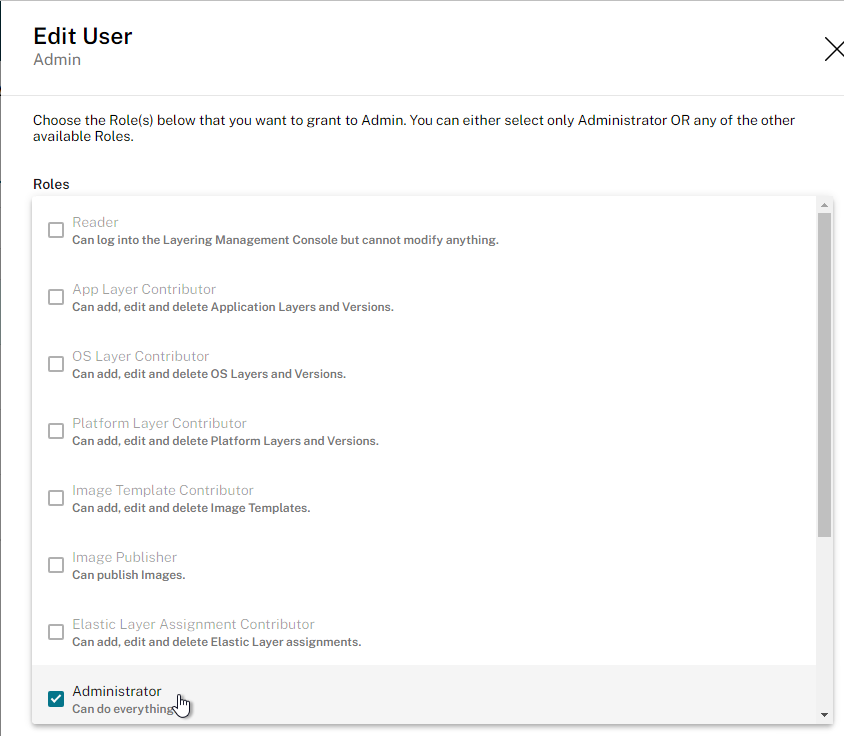The width and height of the screenshot is (844, 736).
Task: Enable the App Layer Contributor checkbox
Action: 56,297
